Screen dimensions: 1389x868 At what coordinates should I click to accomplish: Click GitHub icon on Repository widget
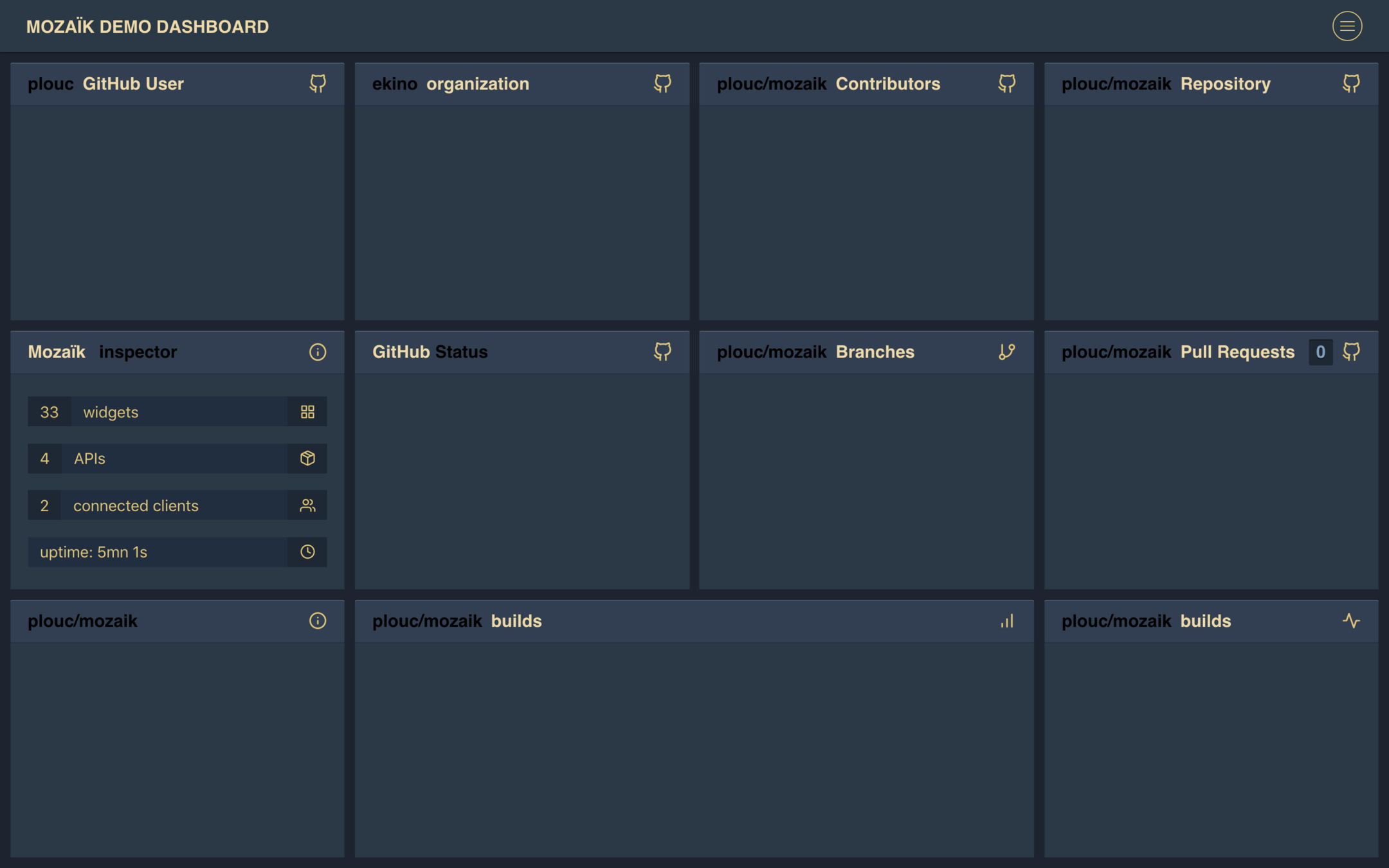[1351, 84]
